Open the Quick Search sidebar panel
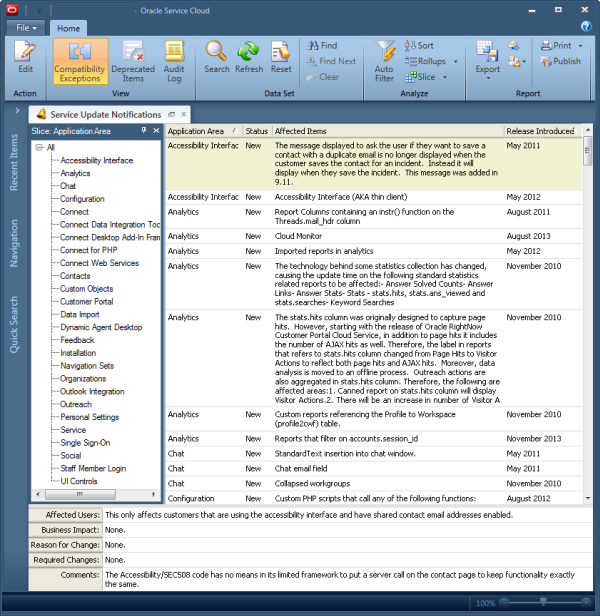The width and height of the screenshot is (600, 616). 14,324
